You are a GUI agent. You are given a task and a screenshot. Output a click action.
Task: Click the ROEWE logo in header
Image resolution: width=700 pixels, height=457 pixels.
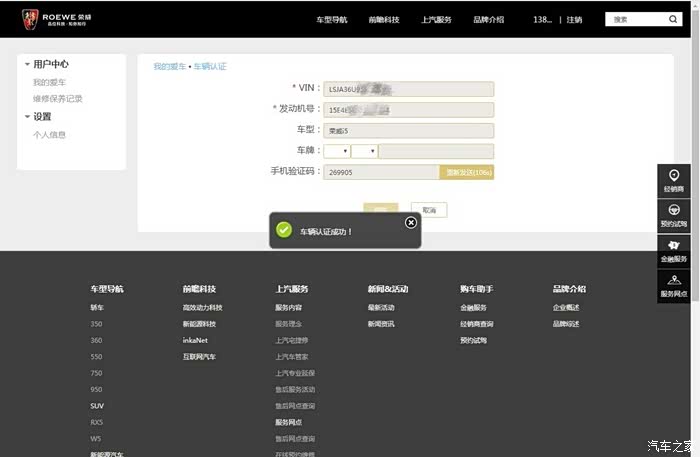pyautogui.click(x=50, y=19)
